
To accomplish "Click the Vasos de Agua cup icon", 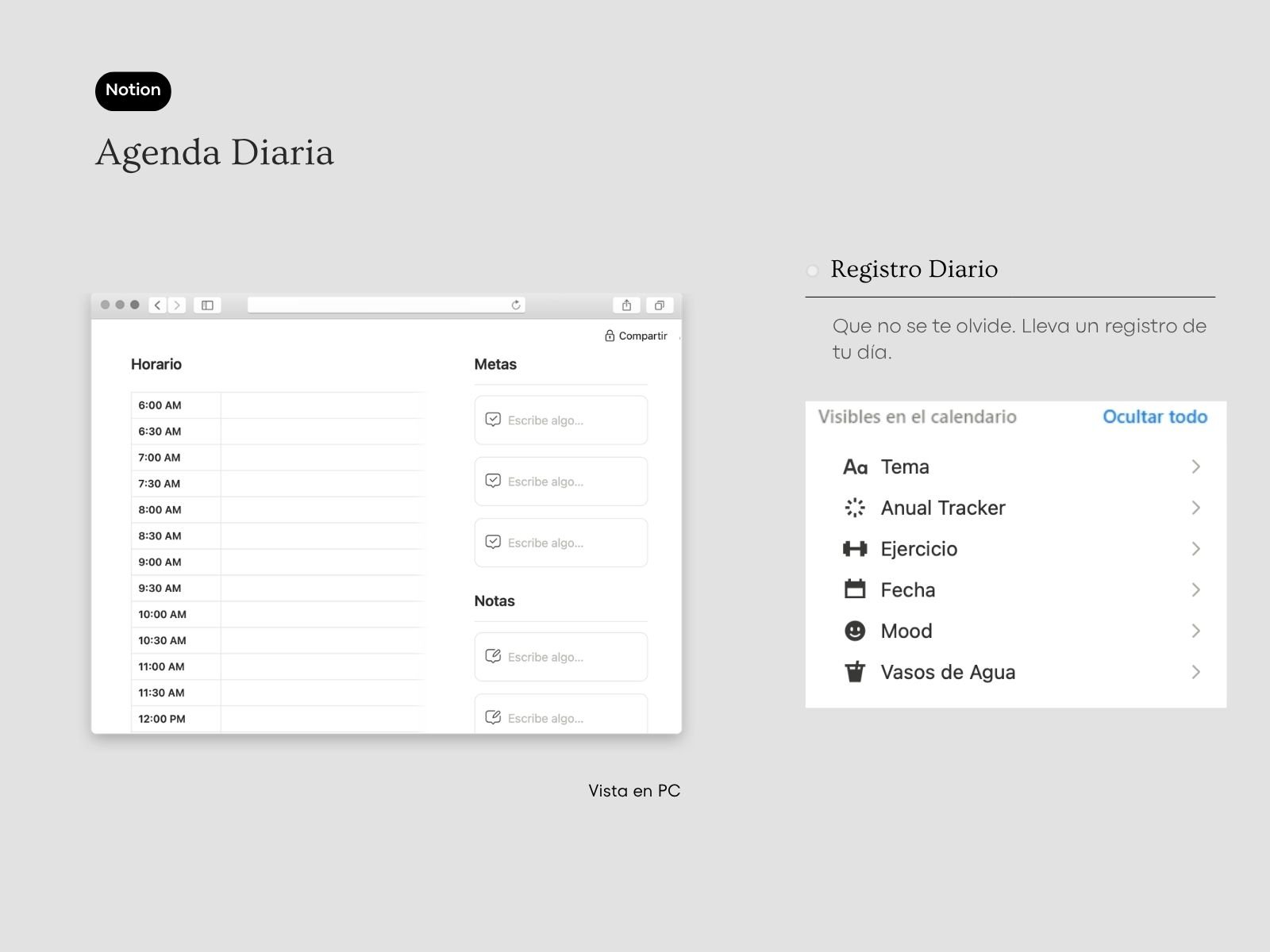I will pyautogui.click(x=855, y=672).
